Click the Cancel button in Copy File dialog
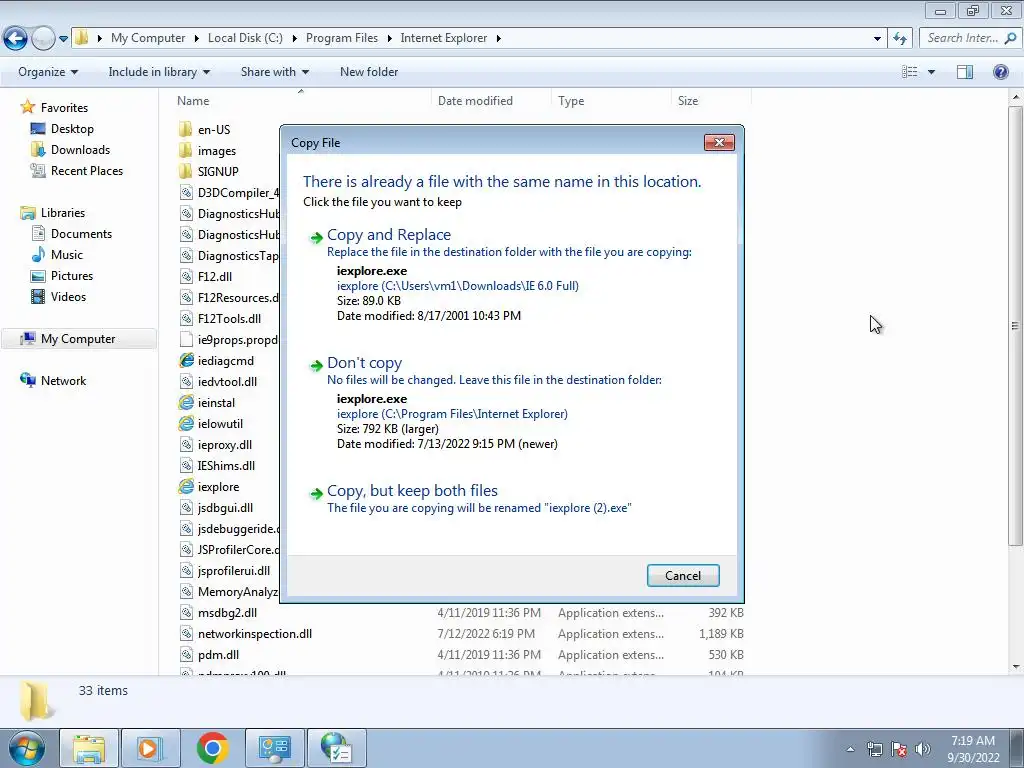This screenshot has height=768, width=1024. click(x=683, y=575)
